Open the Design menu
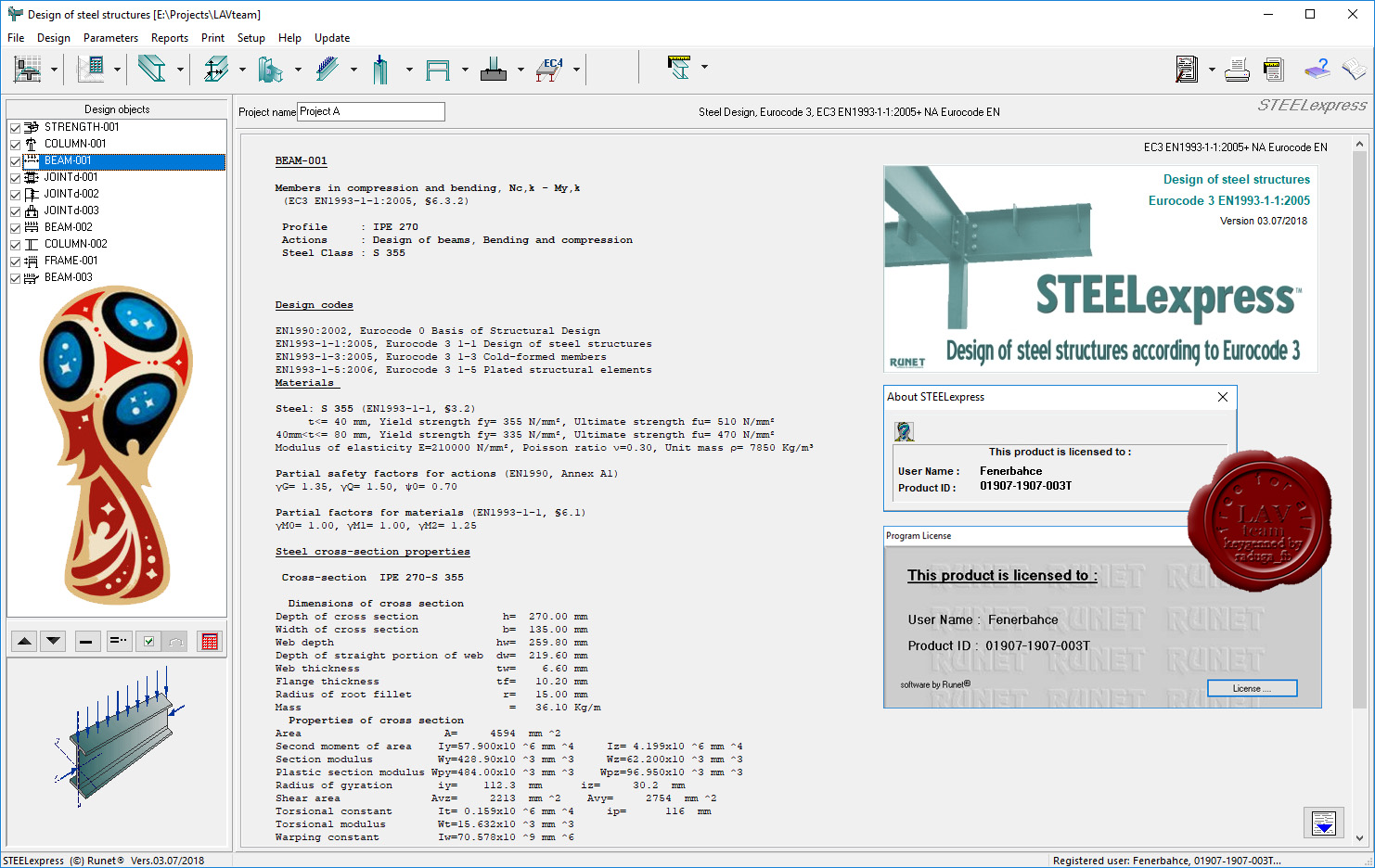 point(54,38)
